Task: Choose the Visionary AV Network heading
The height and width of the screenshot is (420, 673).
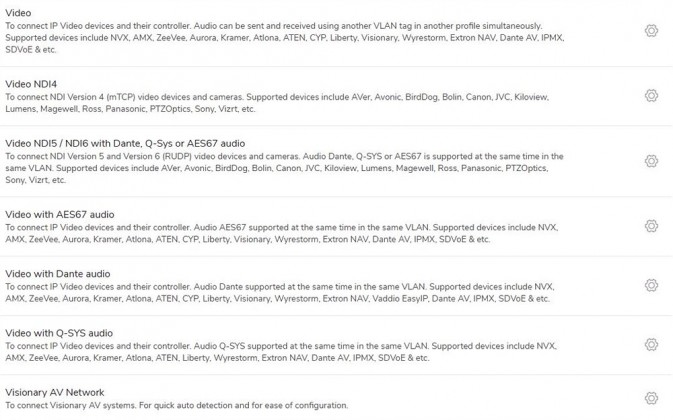Action: pos(55,392)
